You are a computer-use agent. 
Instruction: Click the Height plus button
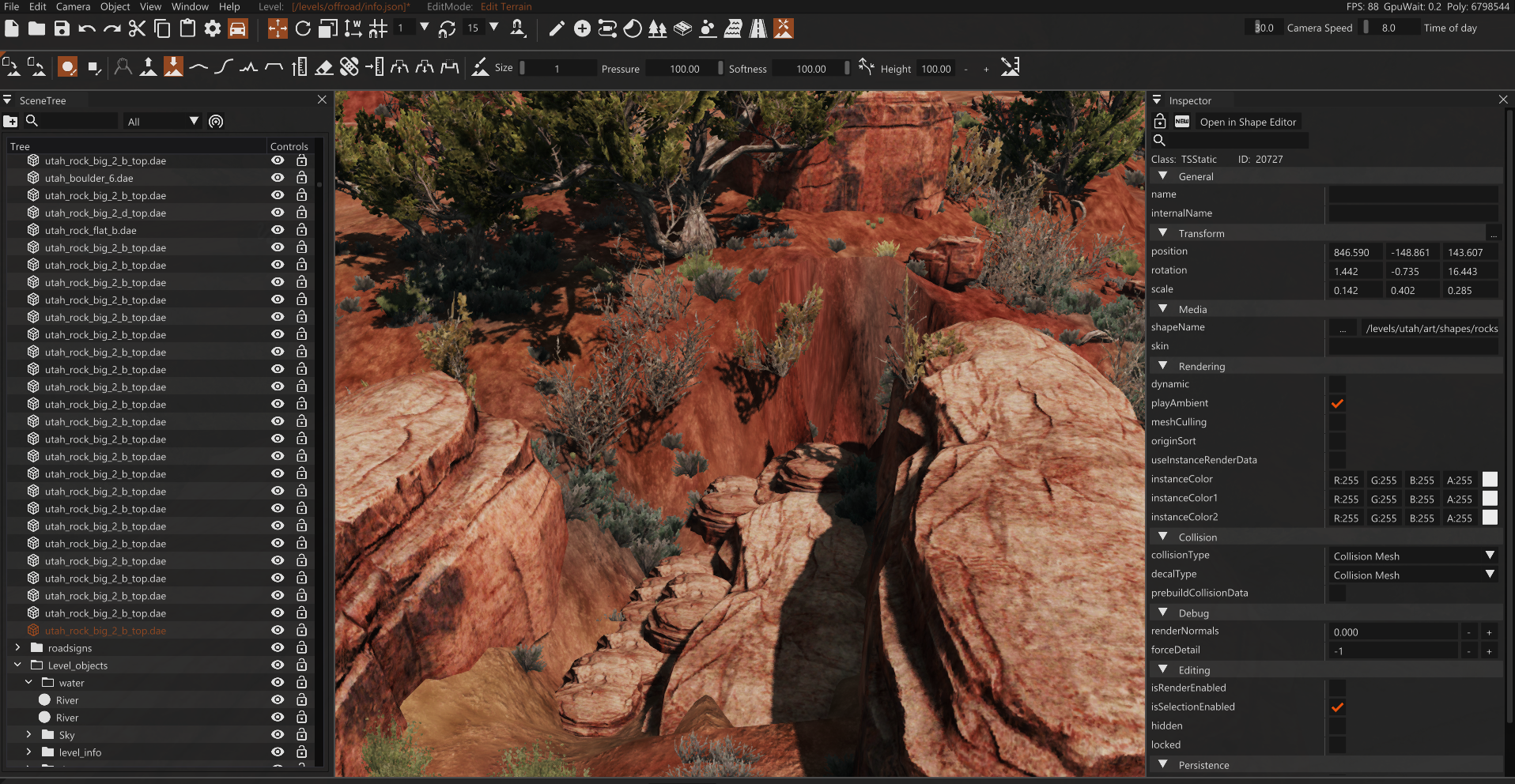986,69
